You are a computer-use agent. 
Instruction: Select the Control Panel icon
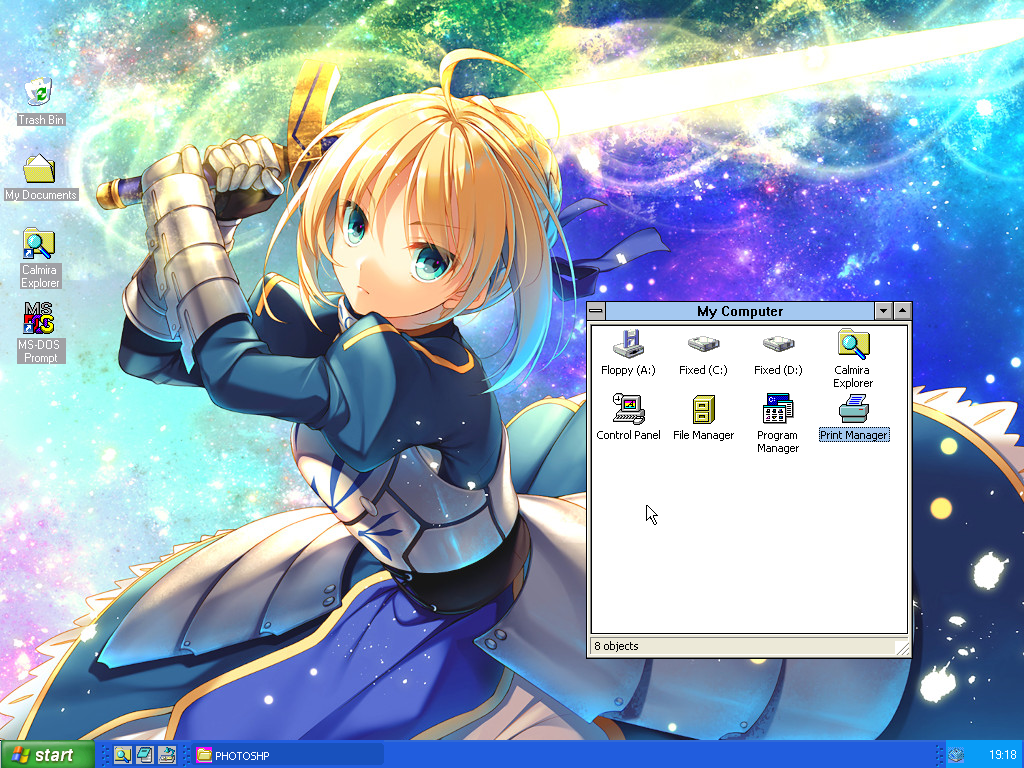tap(628, 409)
